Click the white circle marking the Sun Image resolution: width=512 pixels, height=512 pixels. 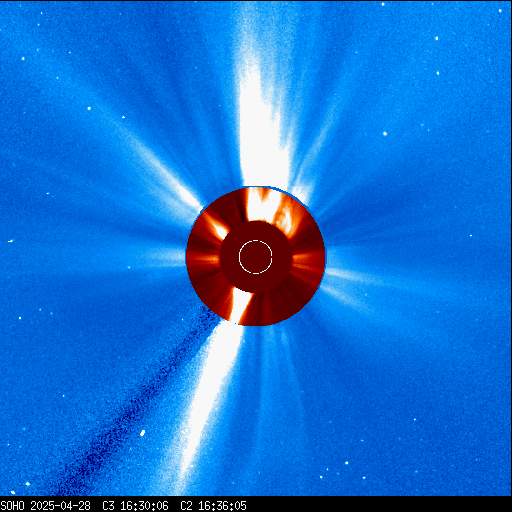256,257
